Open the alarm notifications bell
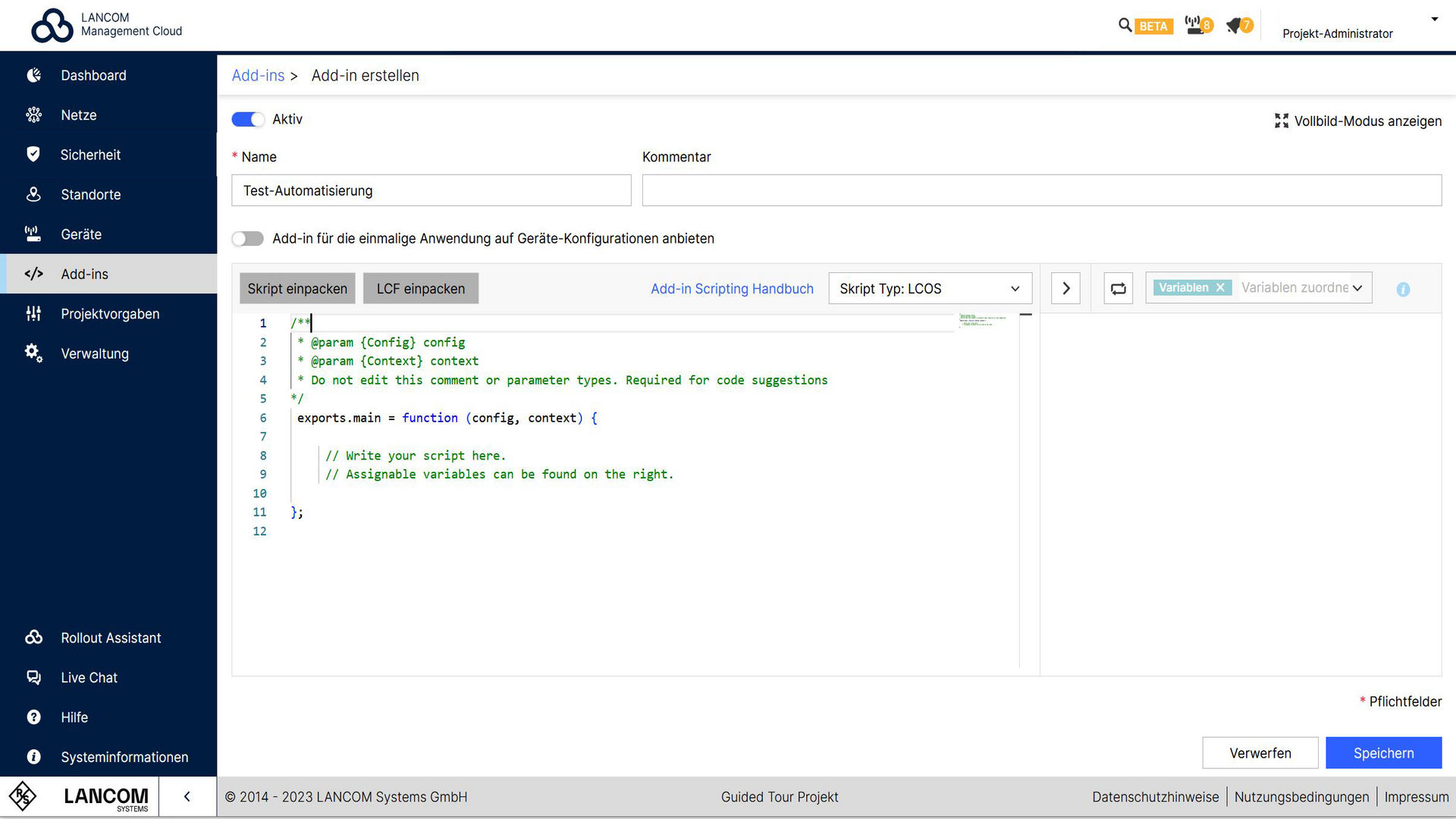The image size is (1456, 819). tap(1236, 25)
